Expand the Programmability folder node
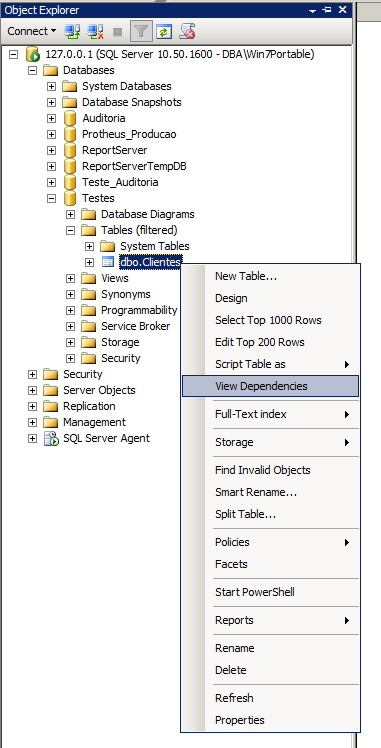This screenshot has height=748, width=381. (x=71, y=310)
